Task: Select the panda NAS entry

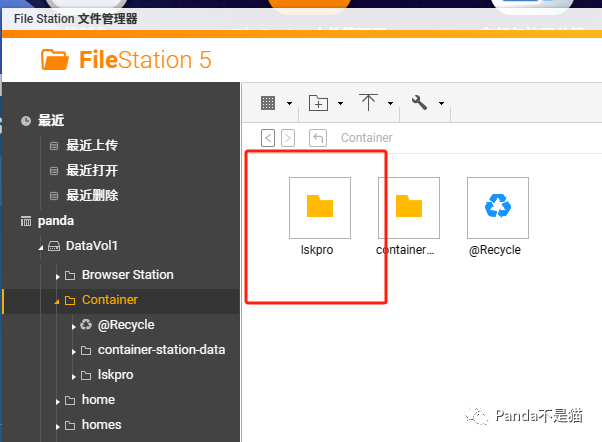Action: tap(56, 221)
